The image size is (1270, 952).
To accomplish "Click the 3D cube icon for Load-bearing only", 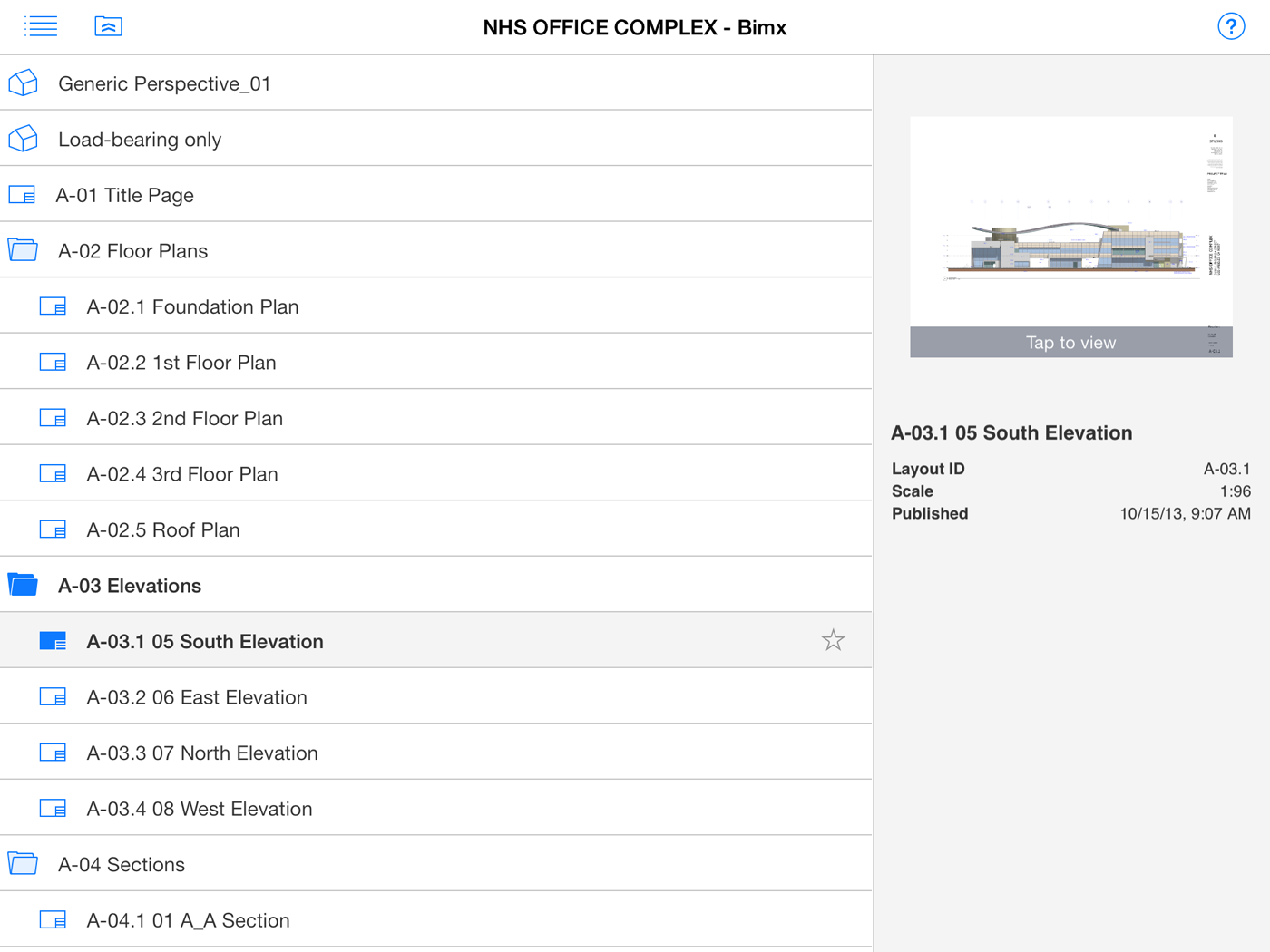I will coord(24,139).
